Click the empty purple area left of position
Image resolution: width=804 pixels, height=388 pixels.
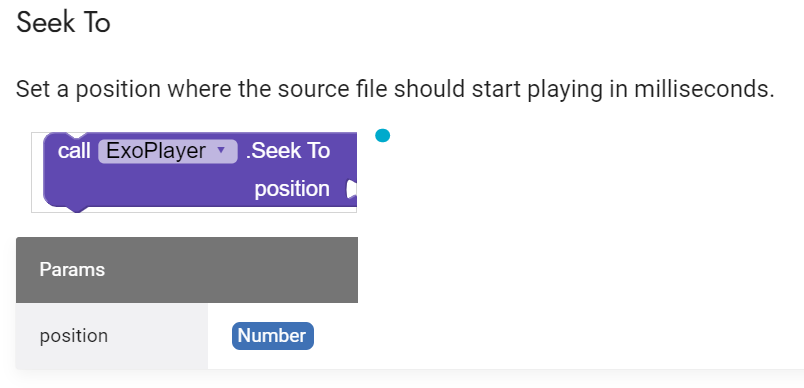point(149,189)
